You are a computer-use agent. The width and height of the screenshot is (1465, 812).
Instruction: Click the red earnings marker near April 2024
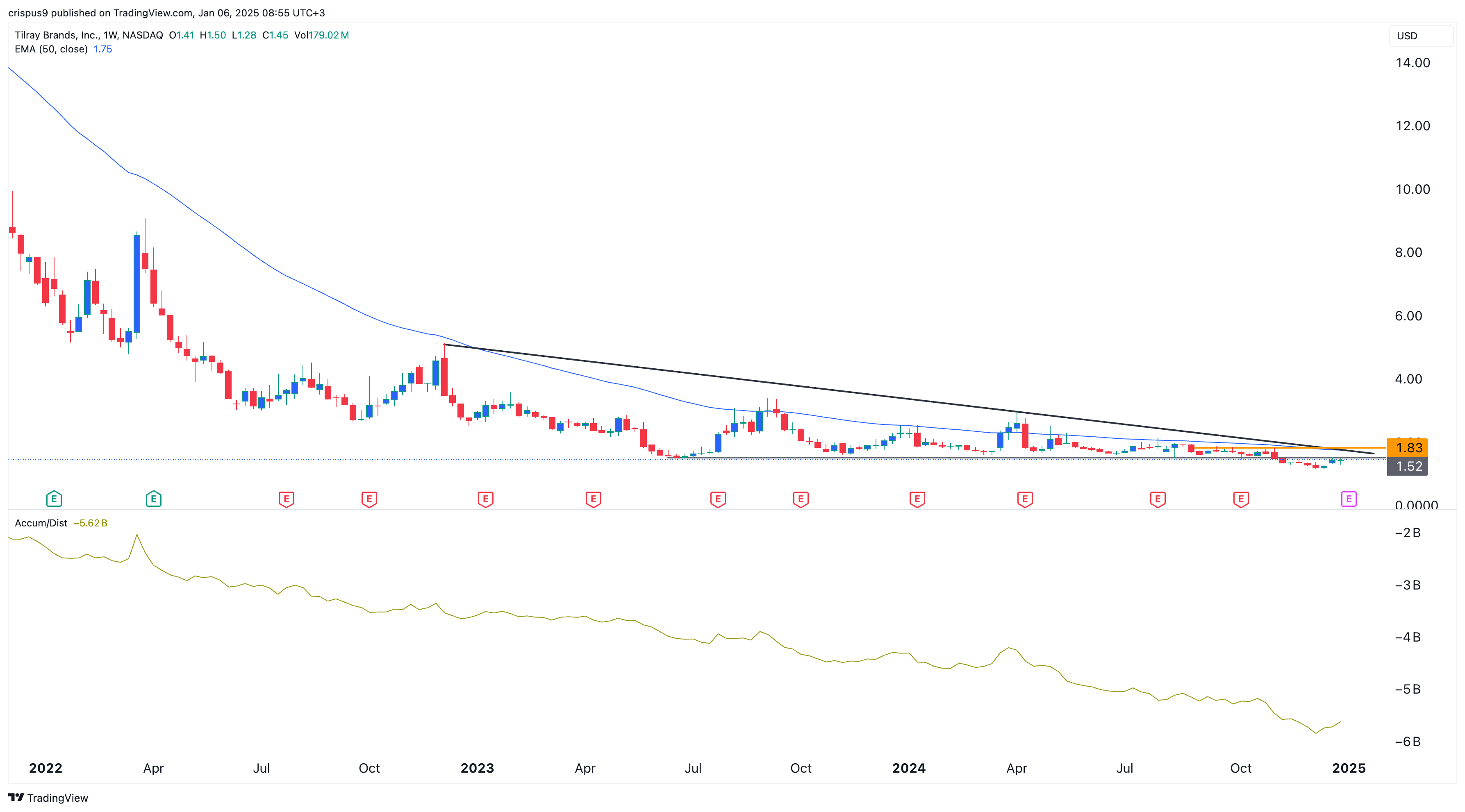1026,499
